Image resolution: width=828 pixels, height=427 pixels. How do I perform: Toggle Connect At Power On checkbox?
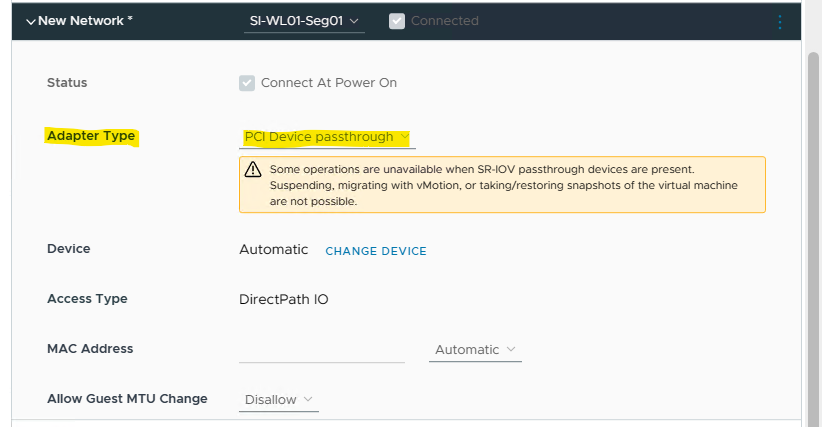coord(247,83)
